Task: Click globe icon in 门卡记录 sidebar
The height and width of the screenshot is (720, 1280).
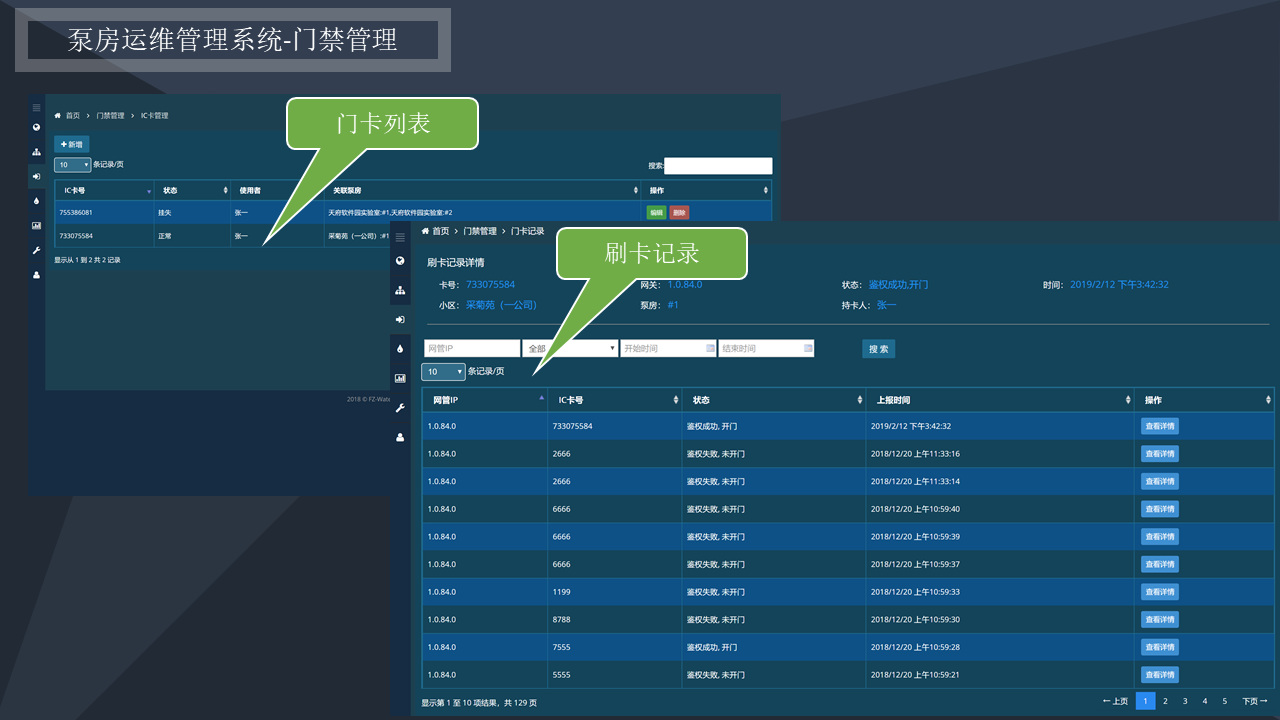Action: click(400, 261)
